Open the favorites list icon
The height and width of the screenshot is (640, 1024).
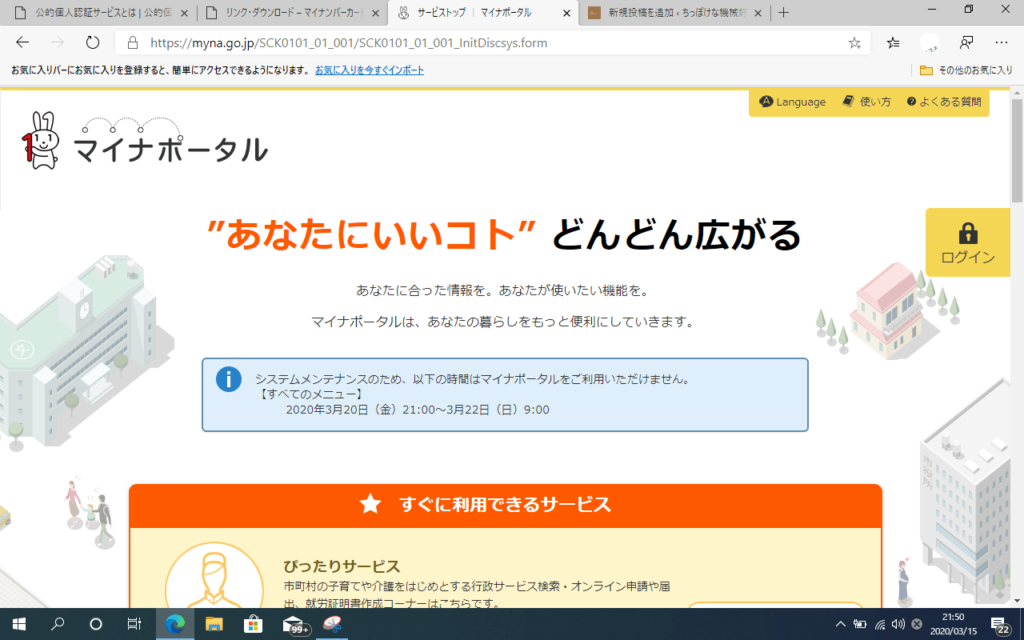(893, 43)
